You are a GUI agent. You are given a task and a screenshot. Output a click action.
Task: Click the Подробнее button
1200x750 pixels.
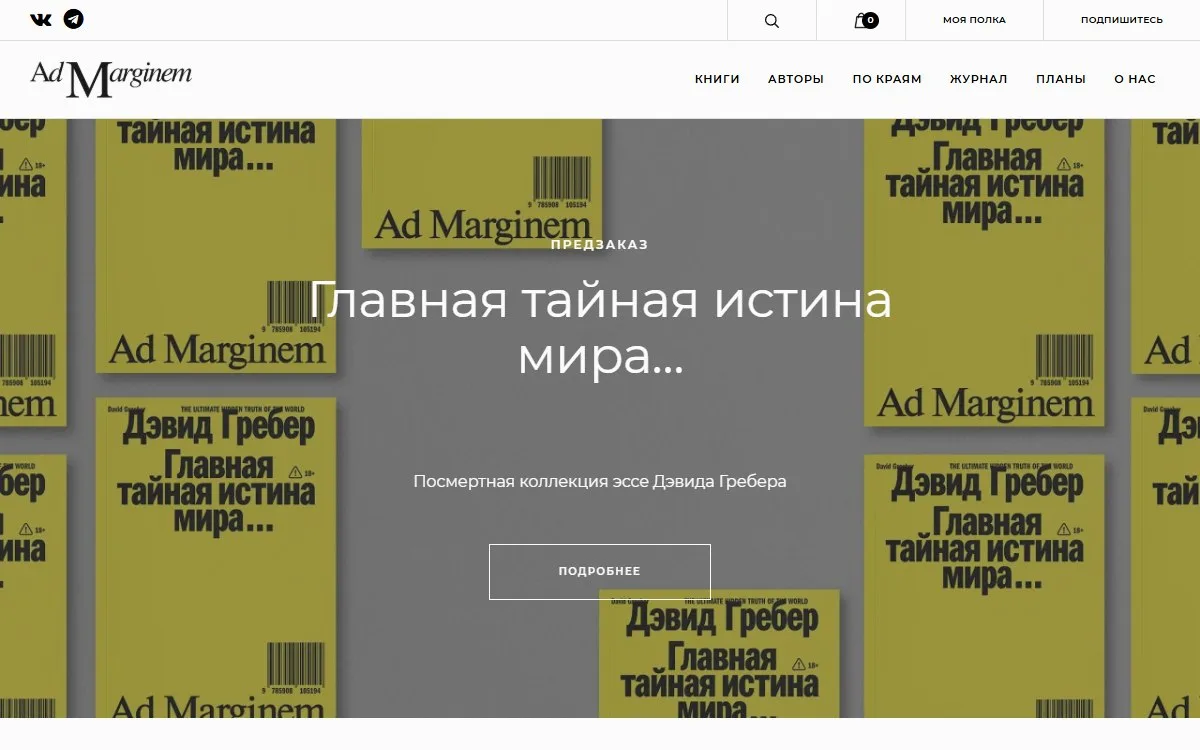coord(600,572)
